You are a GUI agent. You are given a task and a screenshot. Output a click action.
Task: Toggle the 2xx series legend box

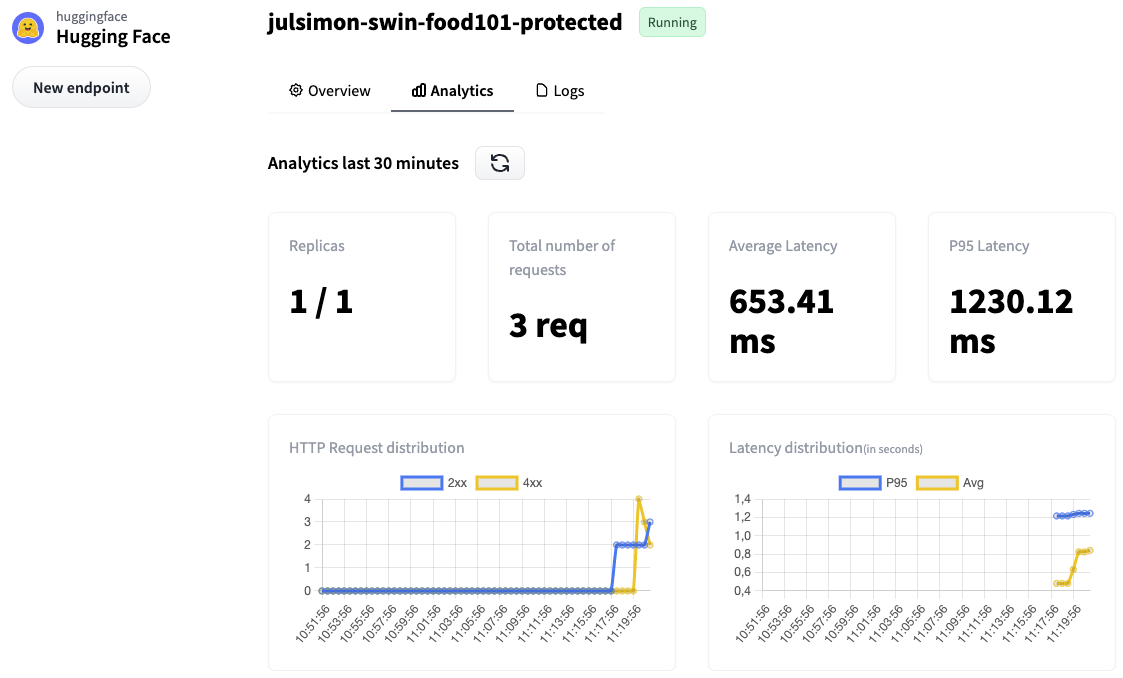pyautogui.click(x=421, y=483)
